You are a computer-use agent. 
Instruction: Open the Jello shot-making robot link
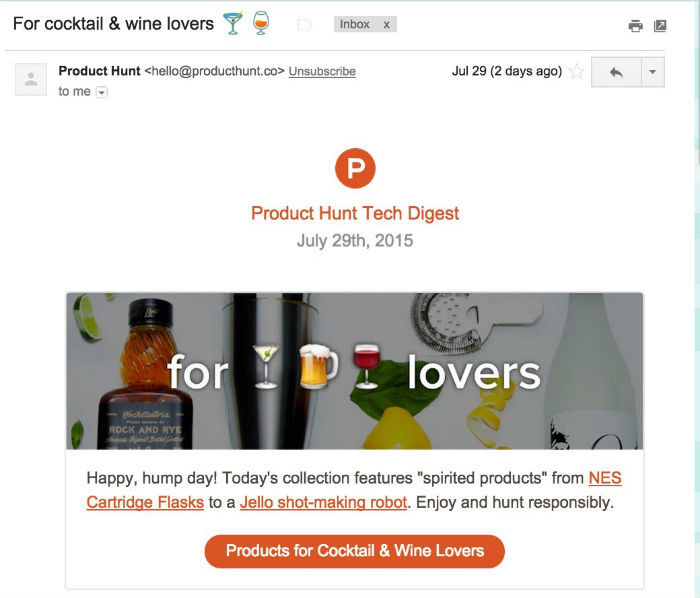click(323, 502)
